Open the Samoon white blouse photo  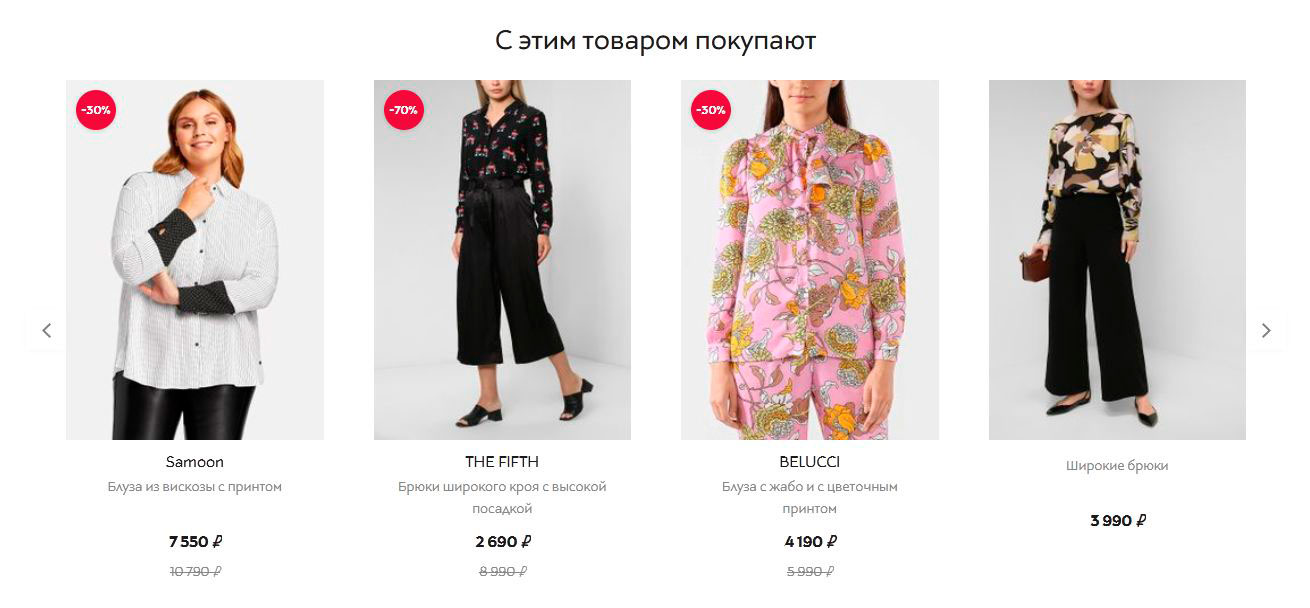195,260
